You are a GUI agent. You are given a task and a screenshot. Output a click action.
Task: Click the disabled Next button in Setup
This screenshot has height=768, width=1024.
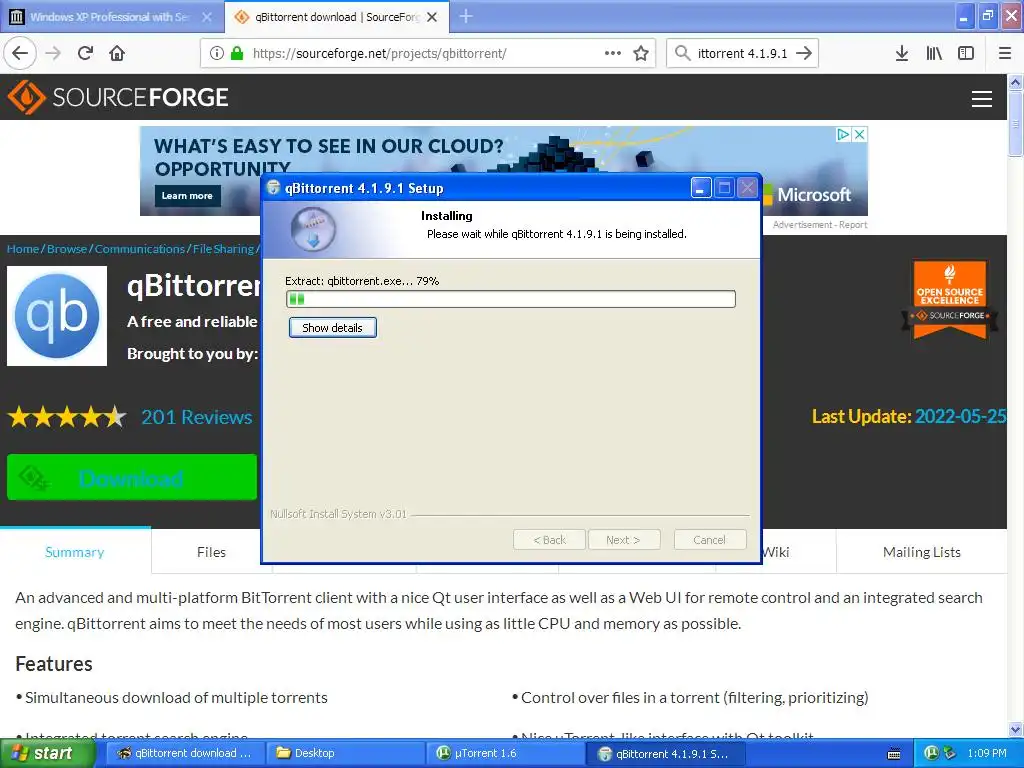point(624,540)
